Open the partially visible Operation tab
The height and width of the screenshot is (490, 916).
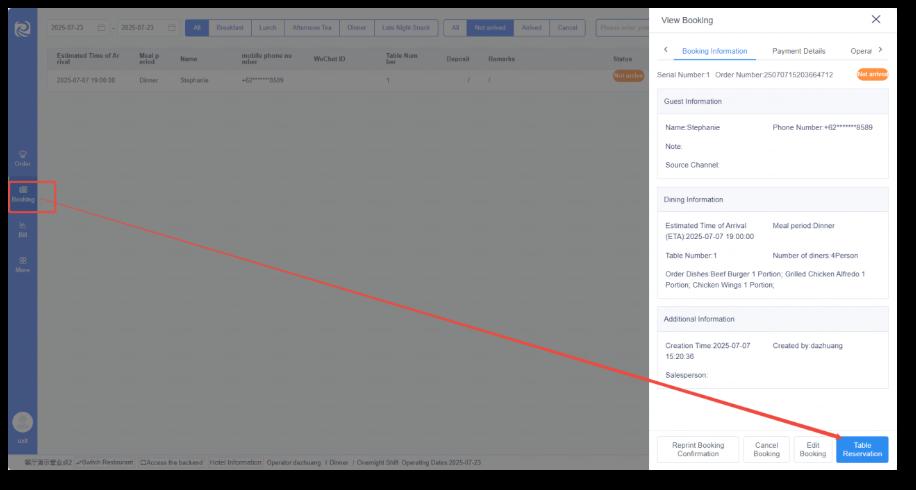pos(861,51)
